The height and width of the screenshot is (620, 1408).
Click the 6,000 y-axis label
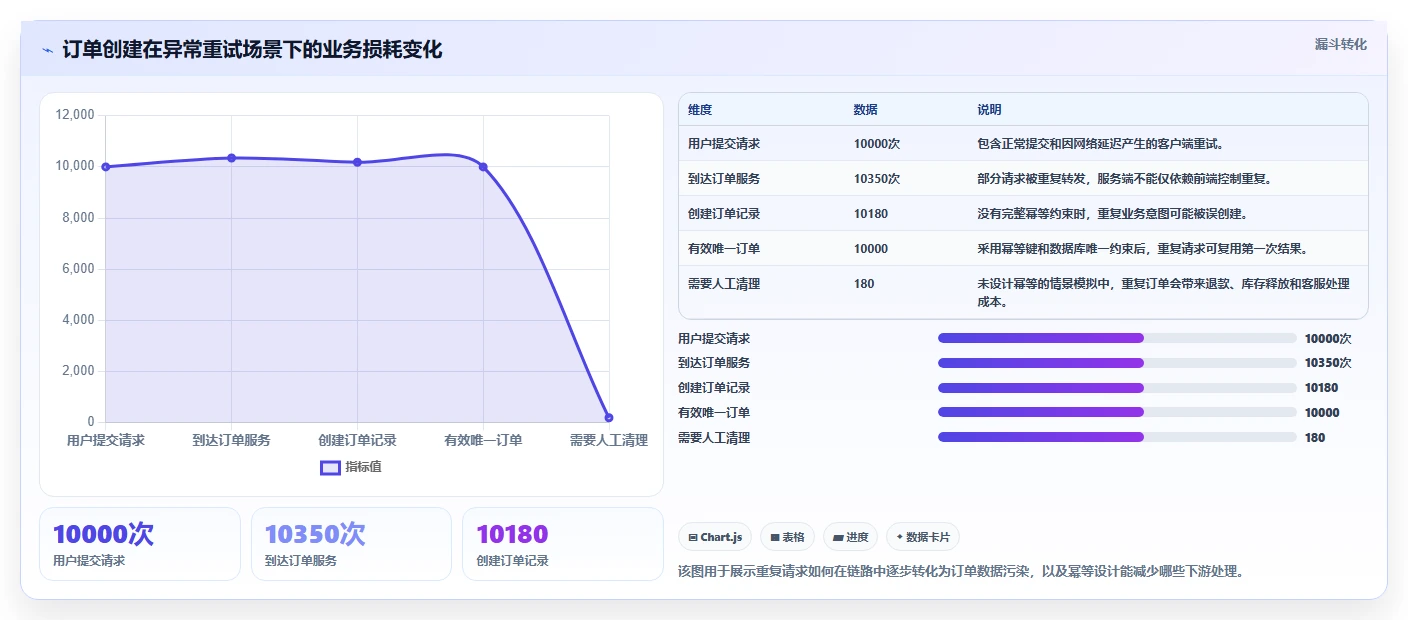(x=78, y=269)
